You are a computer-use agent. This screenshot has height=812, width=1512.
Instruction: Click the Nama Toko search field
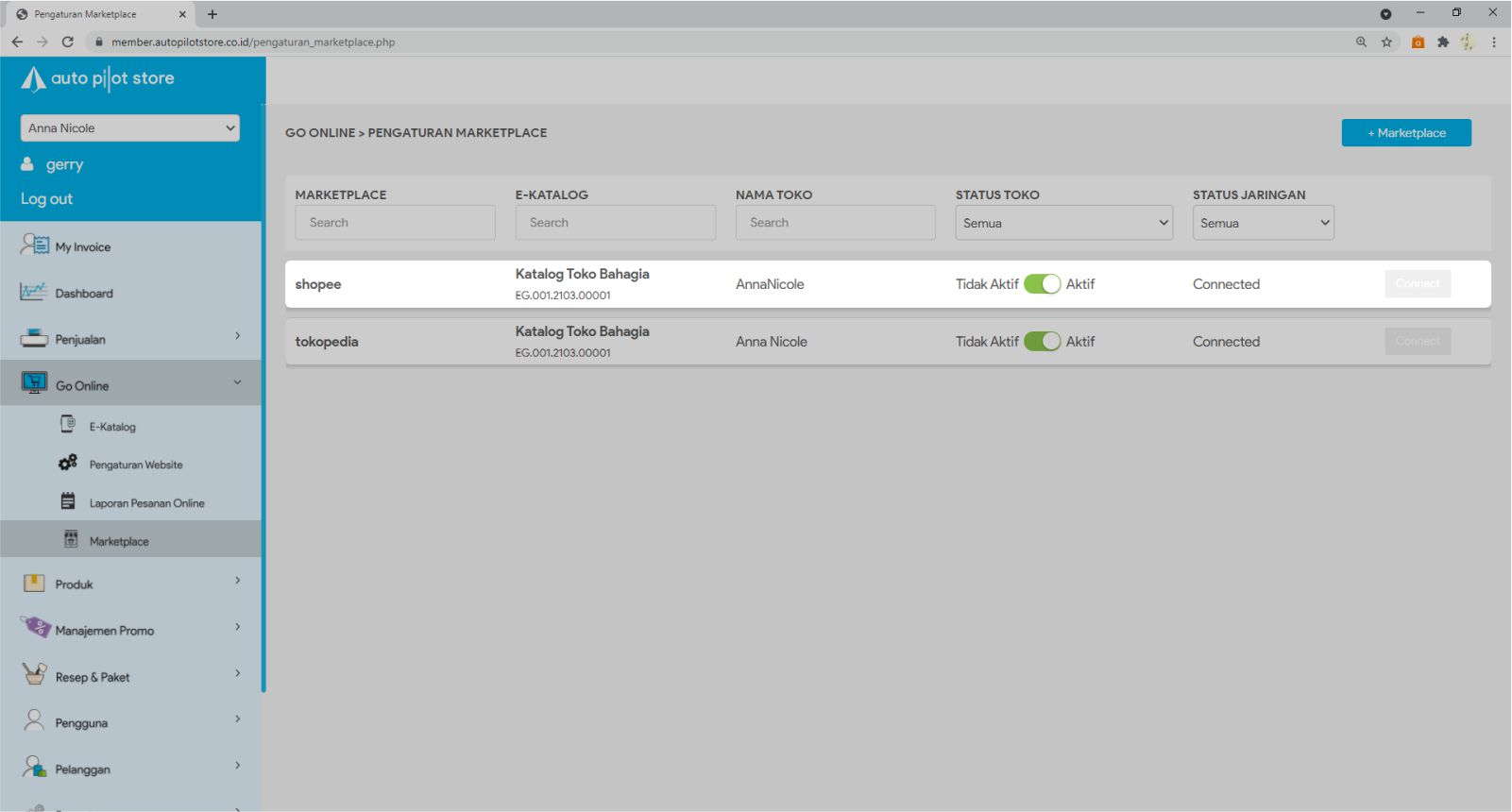(835, 223)
